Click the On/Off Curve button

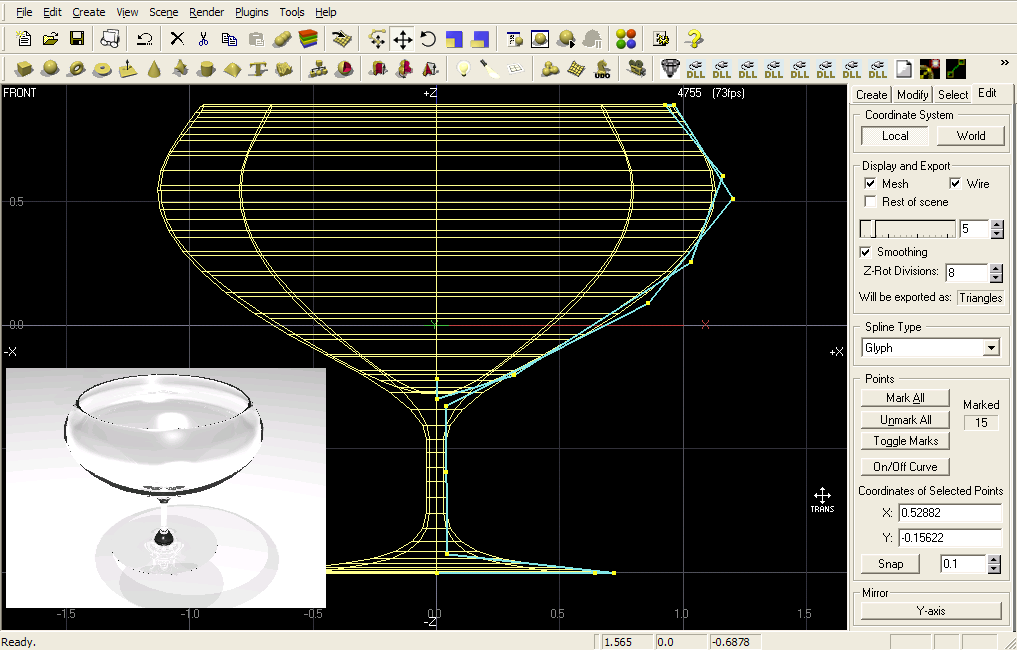point(905,467)
